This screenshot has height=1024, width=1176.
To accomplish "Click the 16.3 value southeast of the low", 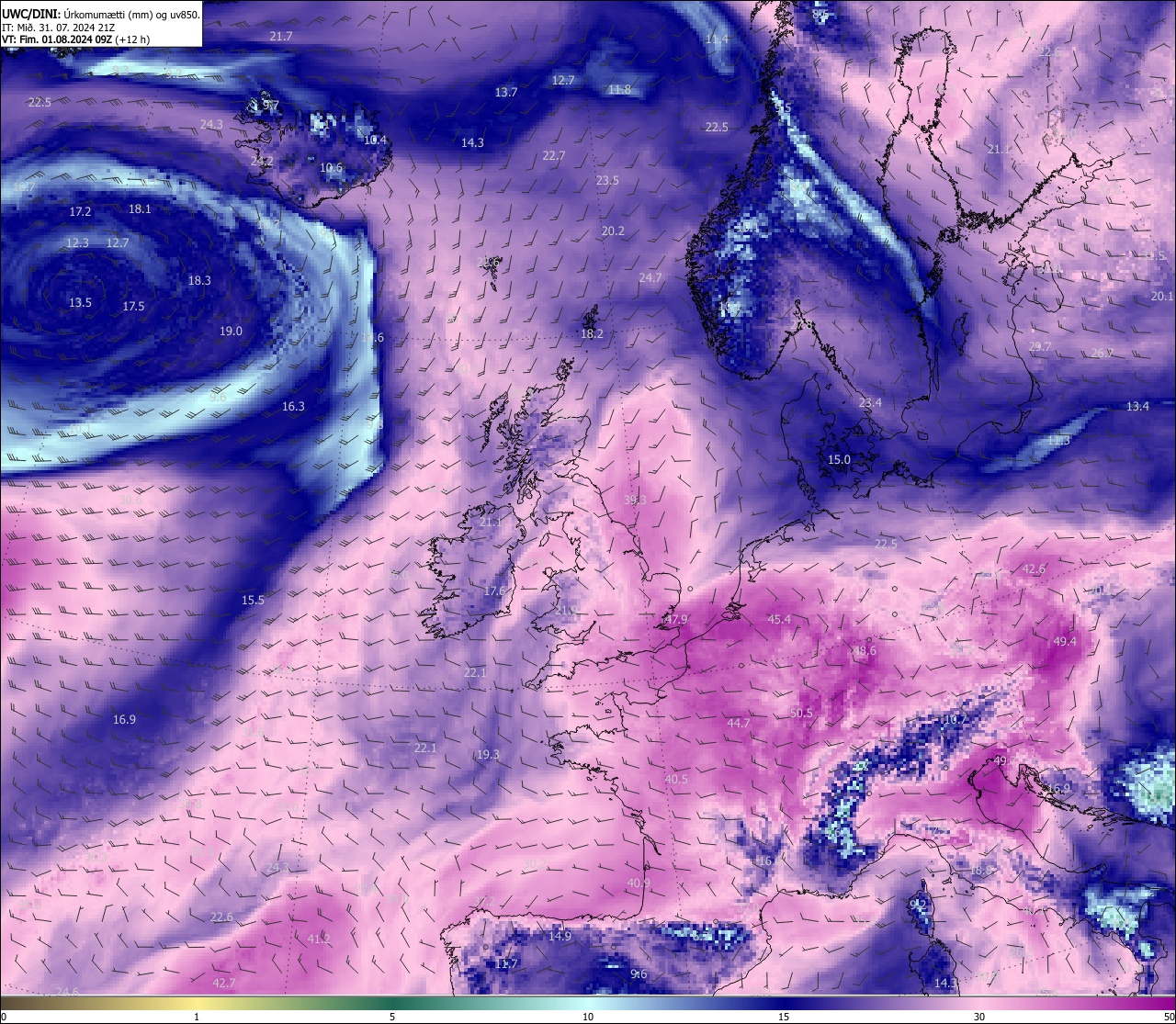I will pyautogui.click(x=293, y=405).
